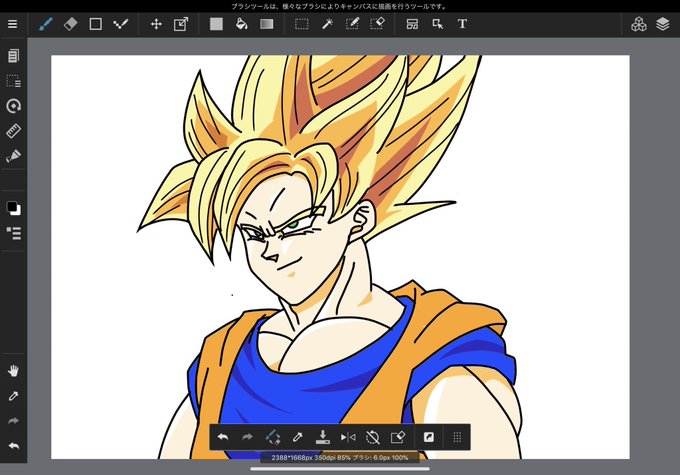Choose the Select Eraser tool
The width and height of the screenshot is (680, 475).
tap(377, 24)
